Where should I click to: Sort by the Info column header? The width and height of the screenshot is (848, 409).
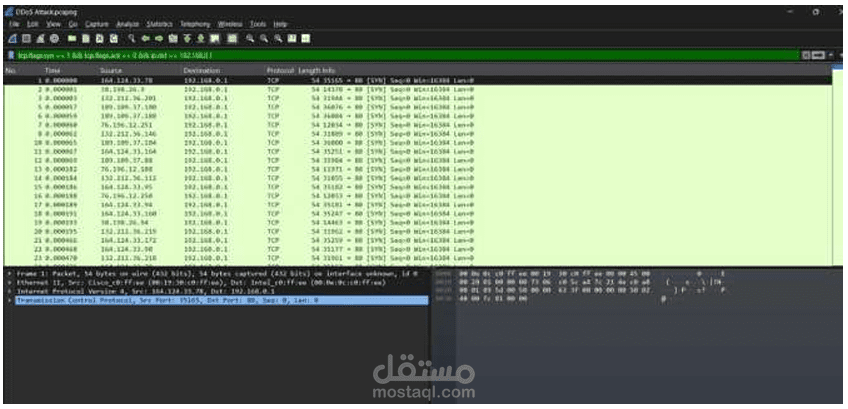pos(329,71)
